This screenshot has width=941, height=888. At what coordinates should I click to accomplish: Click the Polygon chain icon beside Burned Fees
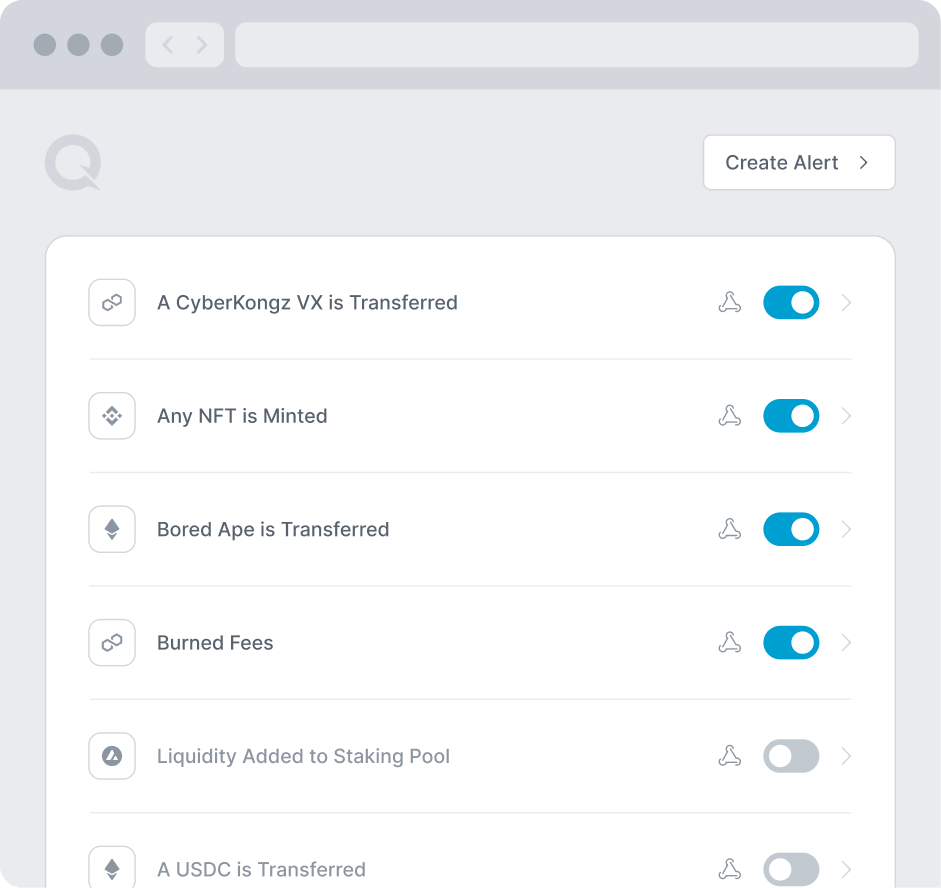click(112, 643)
